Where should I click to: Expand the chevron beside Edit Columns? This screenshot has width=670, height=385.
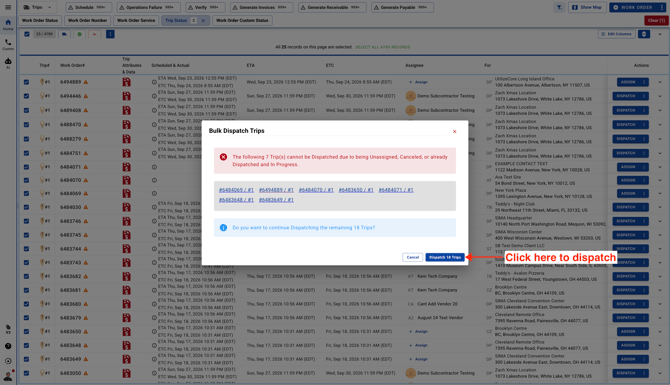[x=660, y=34]
